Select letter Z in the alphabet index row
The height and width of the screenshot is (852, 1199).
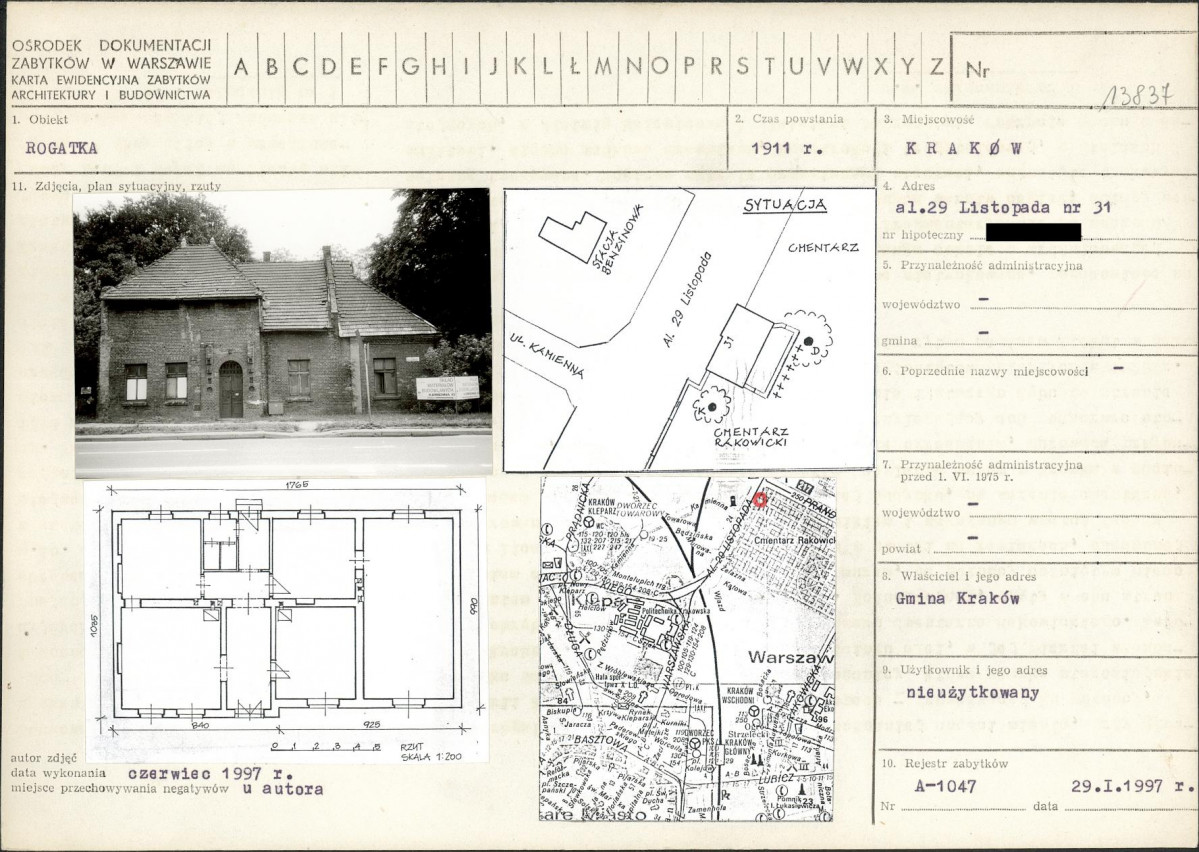(936, 68)
